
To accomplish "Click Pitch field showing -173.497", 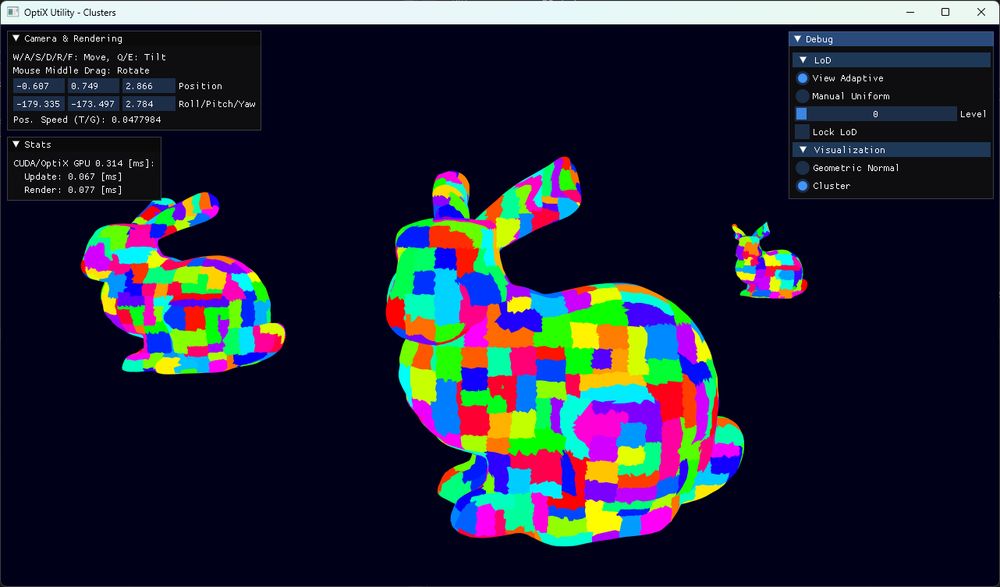I will click(94, 103).
